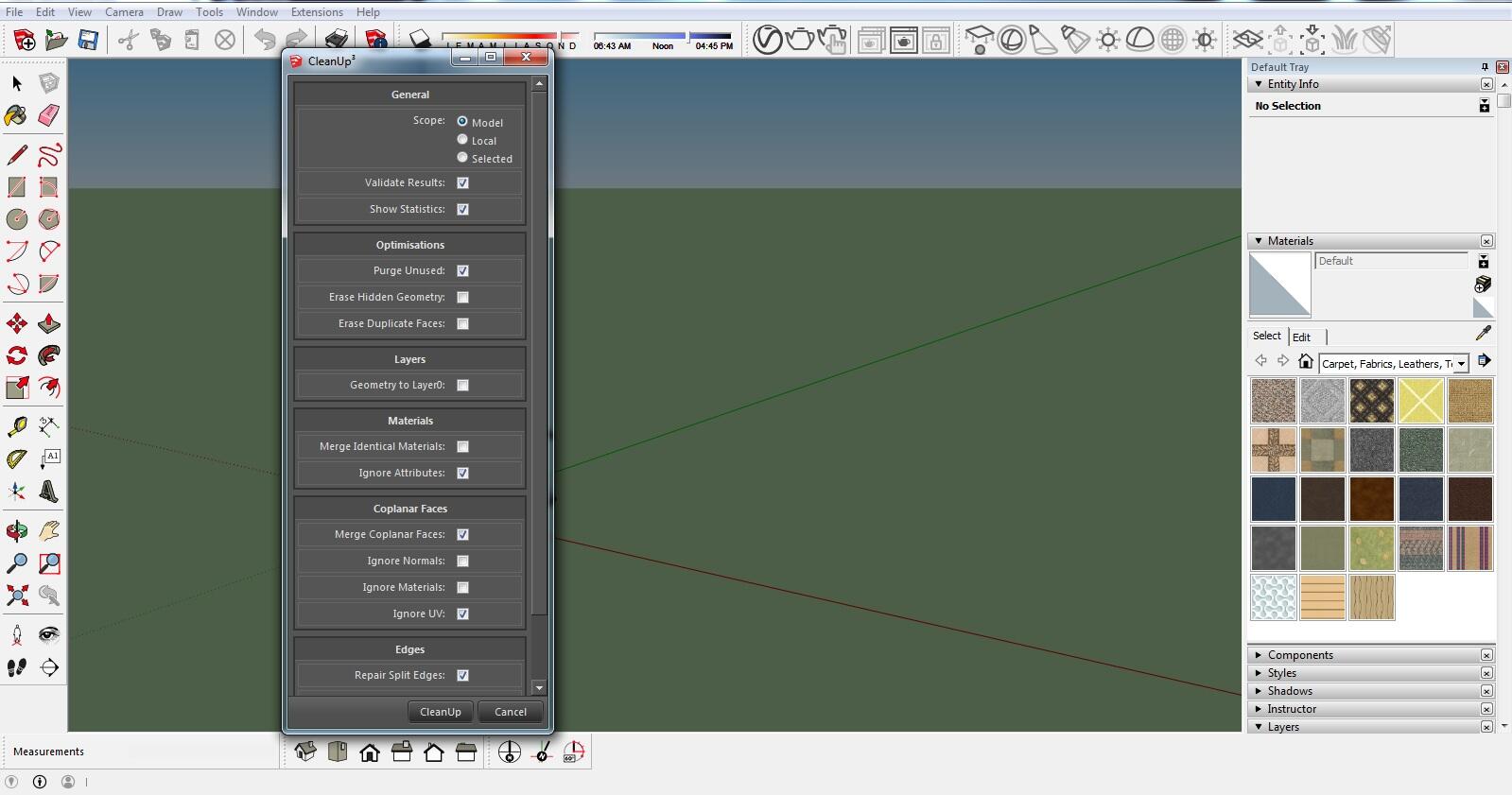This screenshot has width=1512, height=795.
Task: Set the Scope to Selected
Action: tap(462, 158)
